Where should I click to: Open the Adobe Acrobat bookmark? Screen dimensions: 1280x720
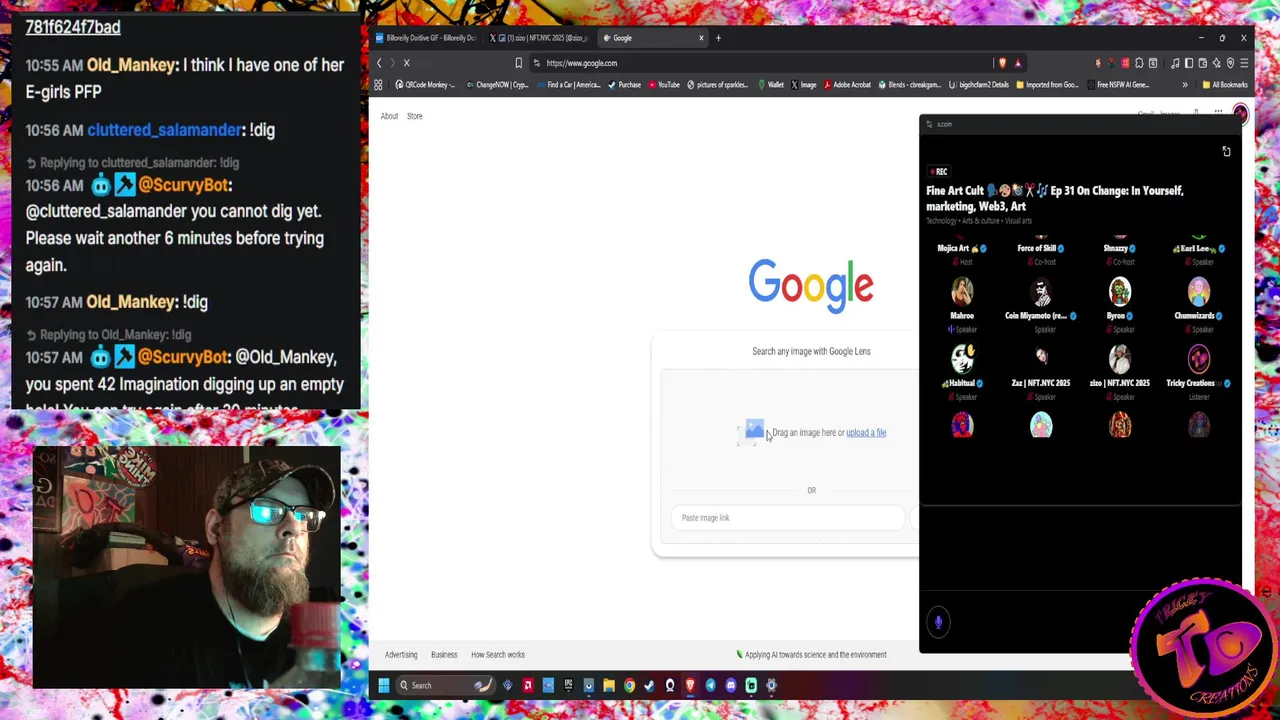847,85
